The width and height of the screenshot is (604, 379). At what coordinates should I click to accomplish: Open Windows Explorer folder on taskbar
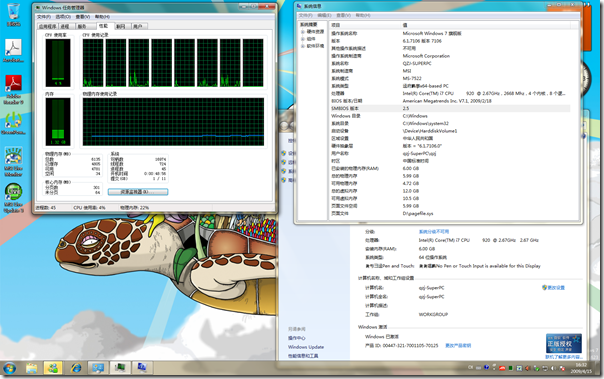pos(32,368)
